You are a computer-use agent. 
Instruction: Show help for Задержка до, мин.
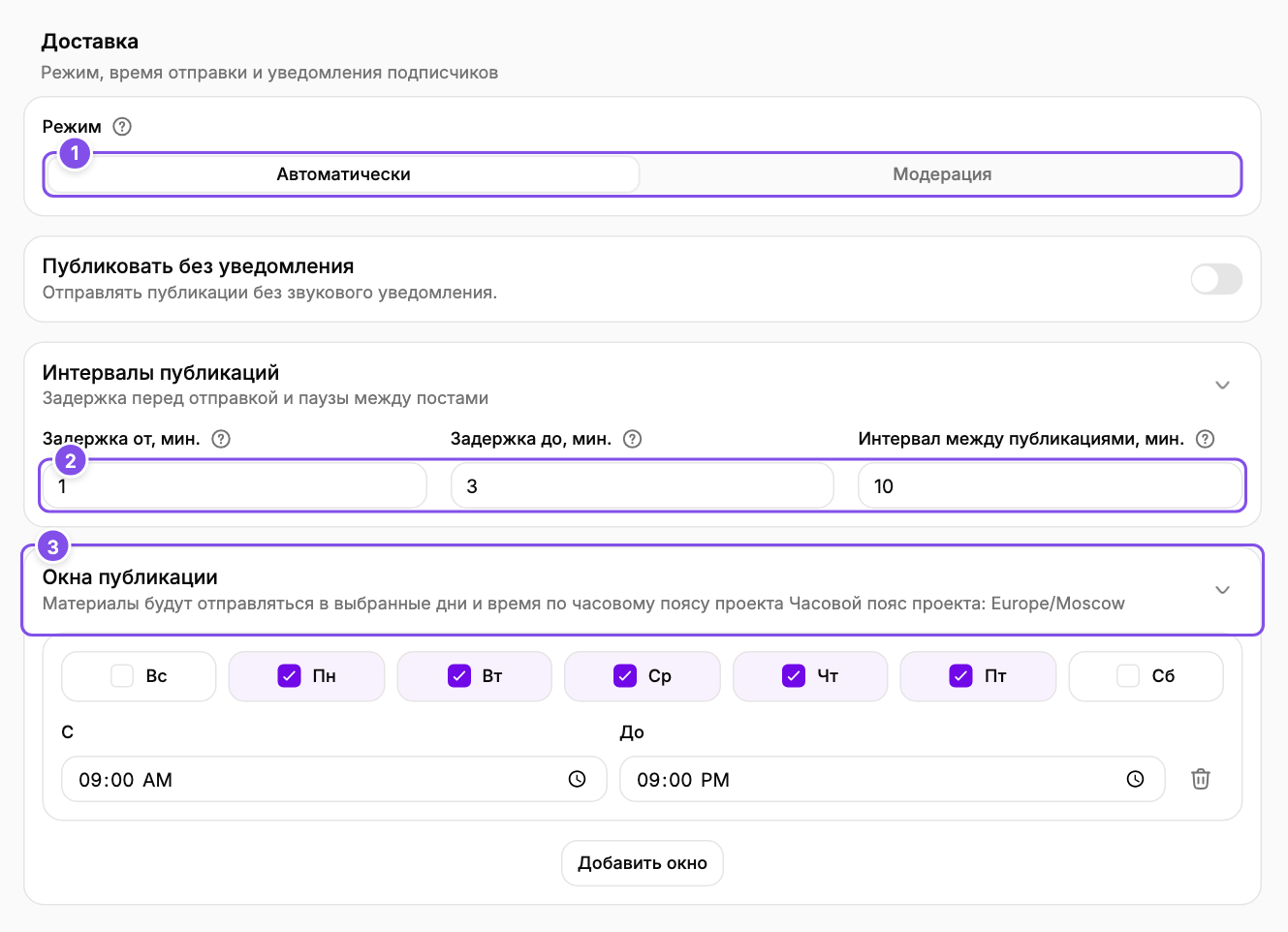click(x=632, y=439)
